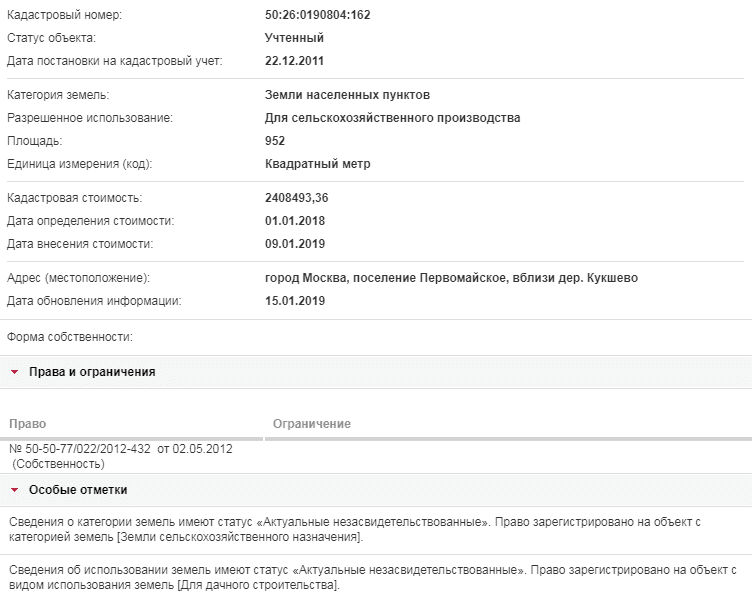Click the registration date 22.12.2011
The height and width of the screenshot is (601, 752).
point(294,61)
